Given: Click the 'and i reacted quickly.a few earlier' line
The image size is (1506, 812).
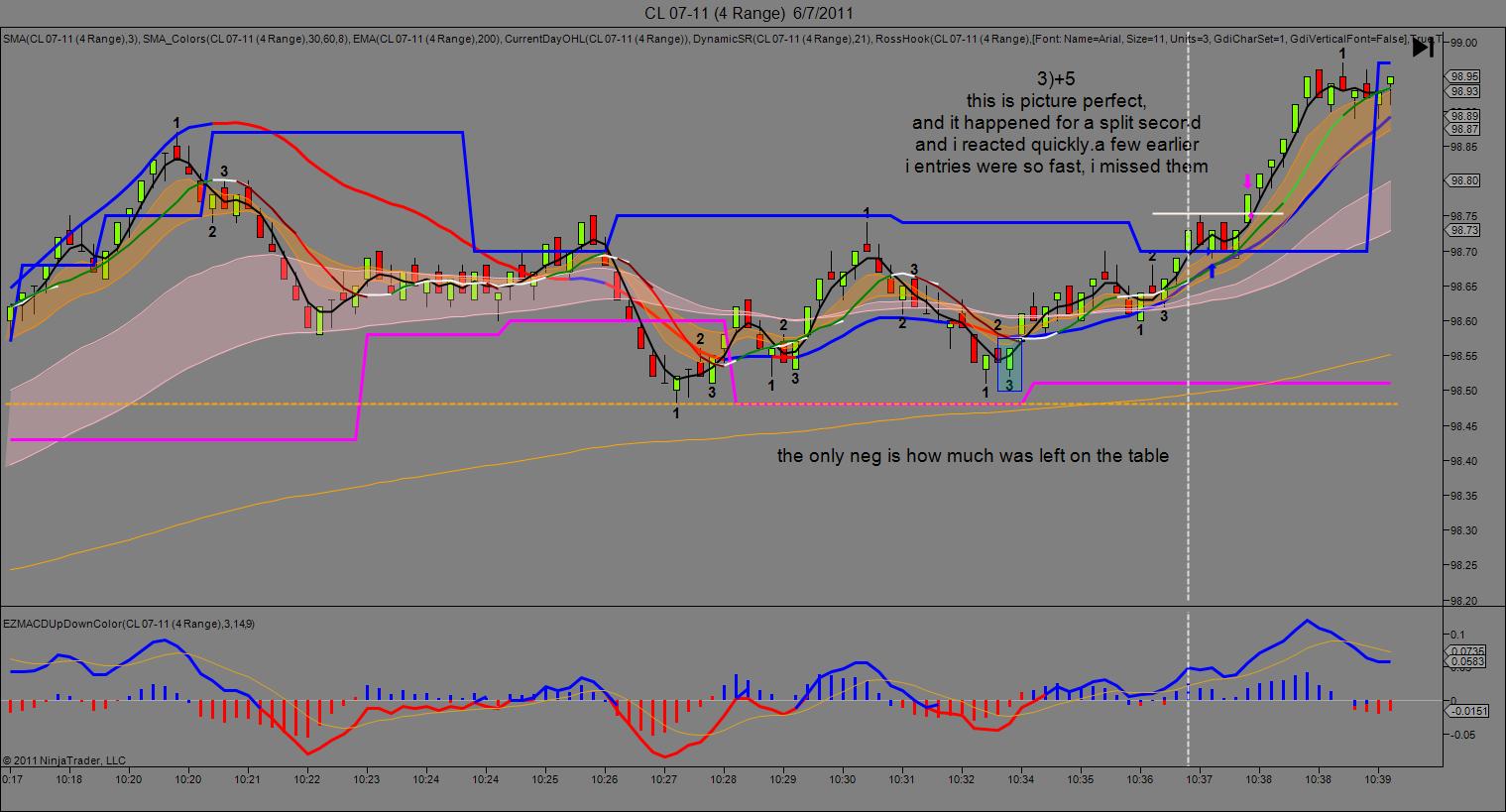Looking at the screenshot, I should pos(1056,145).
